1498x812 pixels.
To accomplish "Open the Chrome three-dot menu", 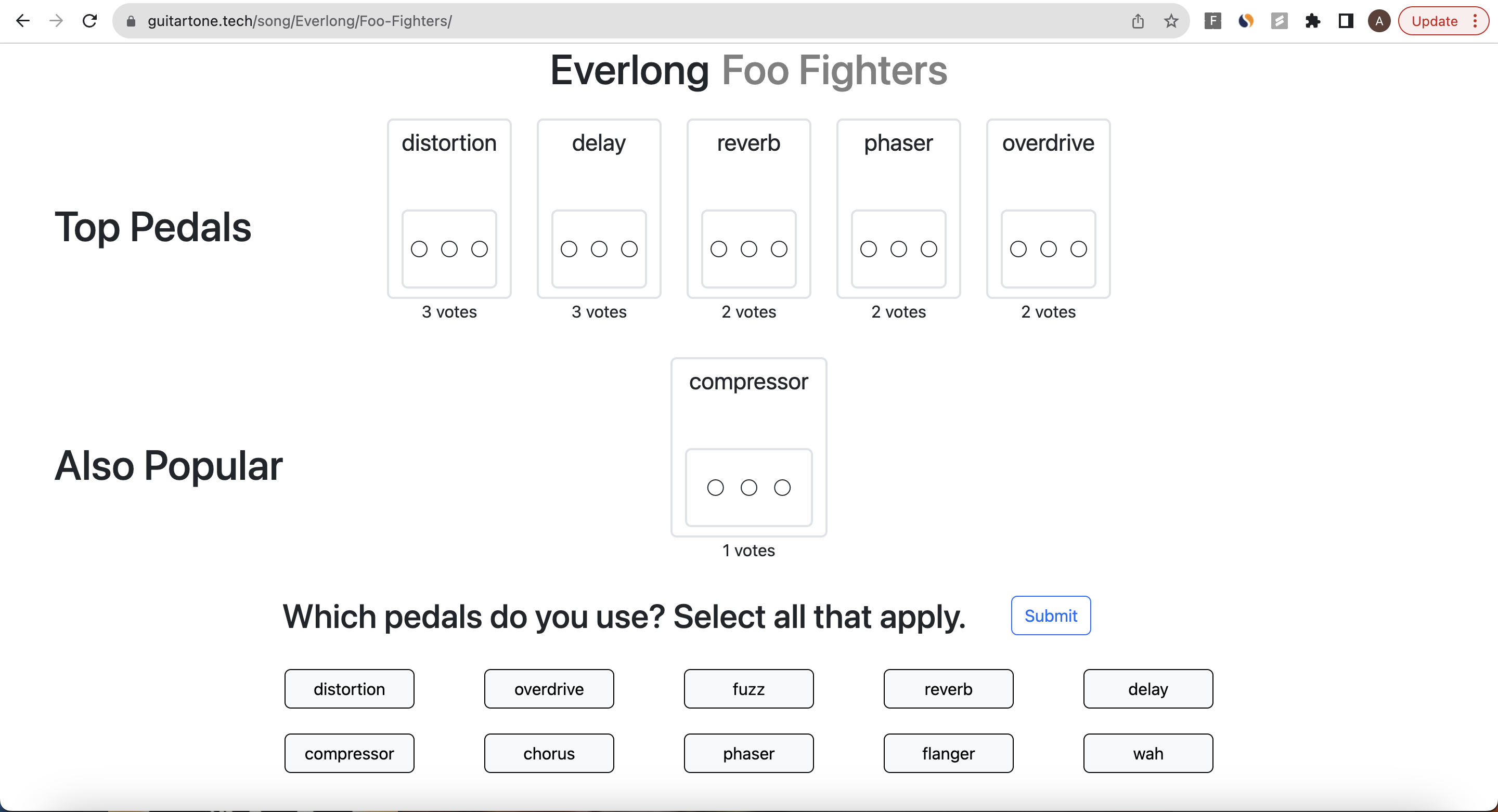I will coord(1475,21).
